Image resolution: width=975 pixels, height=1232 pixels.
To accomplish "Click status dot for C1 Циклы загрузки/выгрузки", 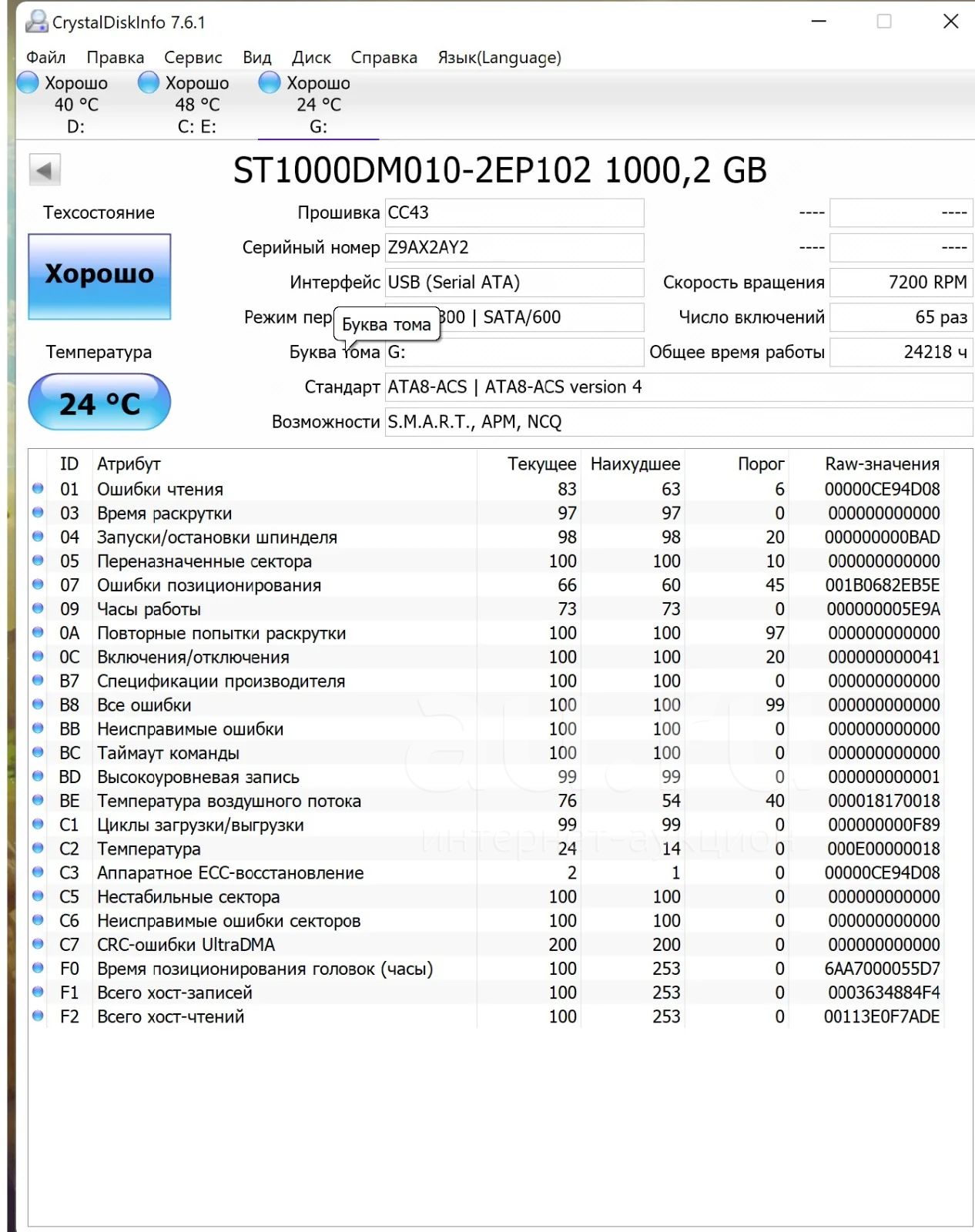I will [x=38, y=824].
